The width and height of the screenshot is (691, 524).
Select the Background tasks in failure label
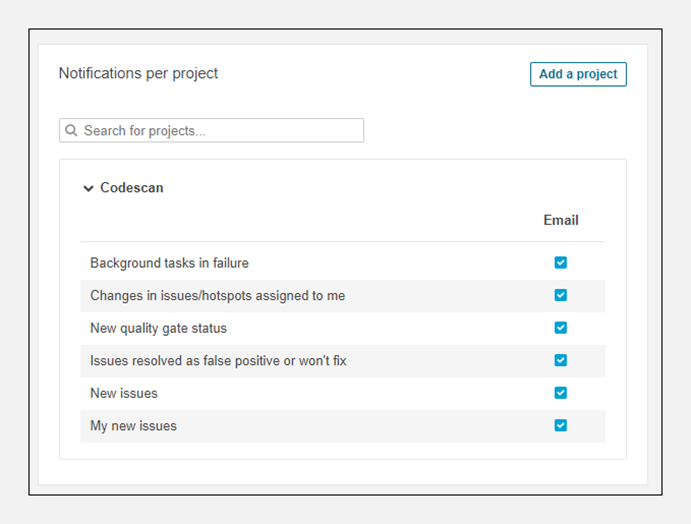point(169,263)
